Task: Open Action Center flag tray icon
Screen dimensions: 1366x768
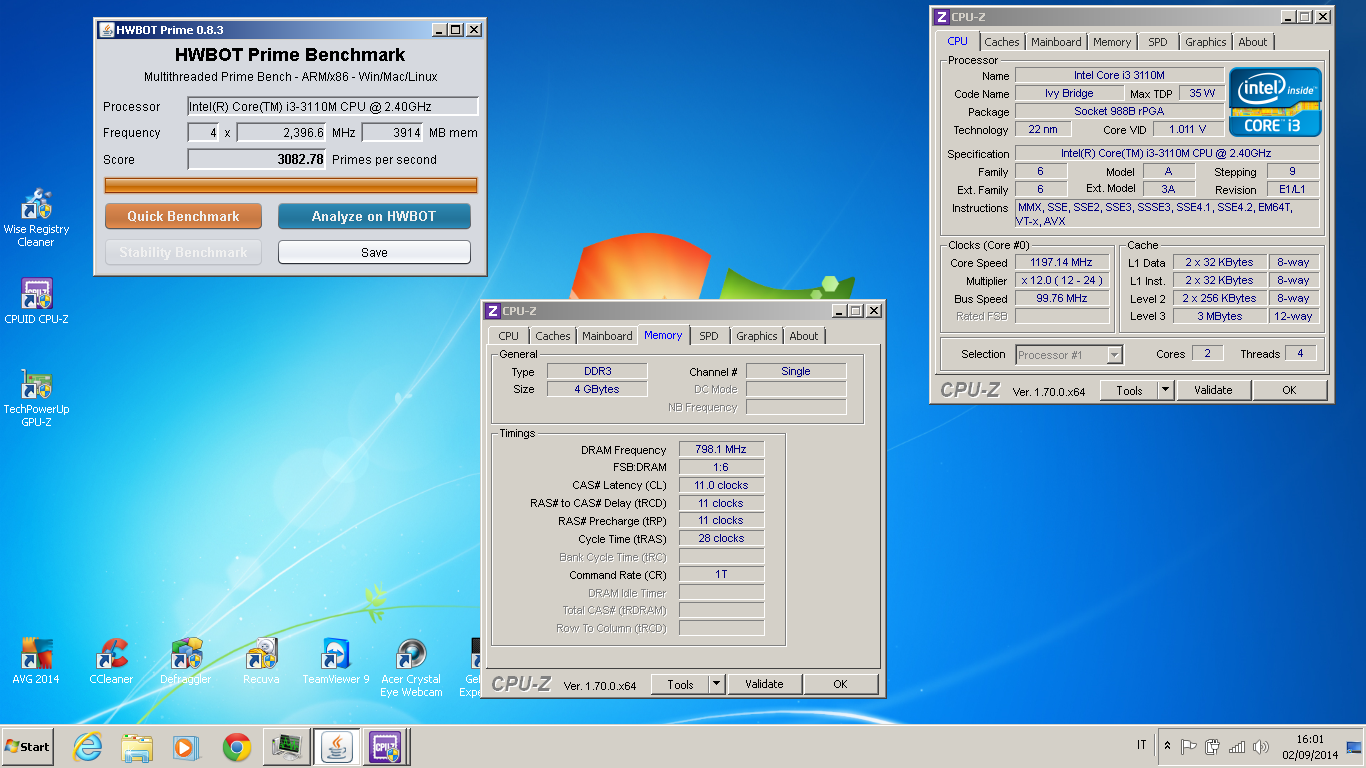Action: 1189,746
